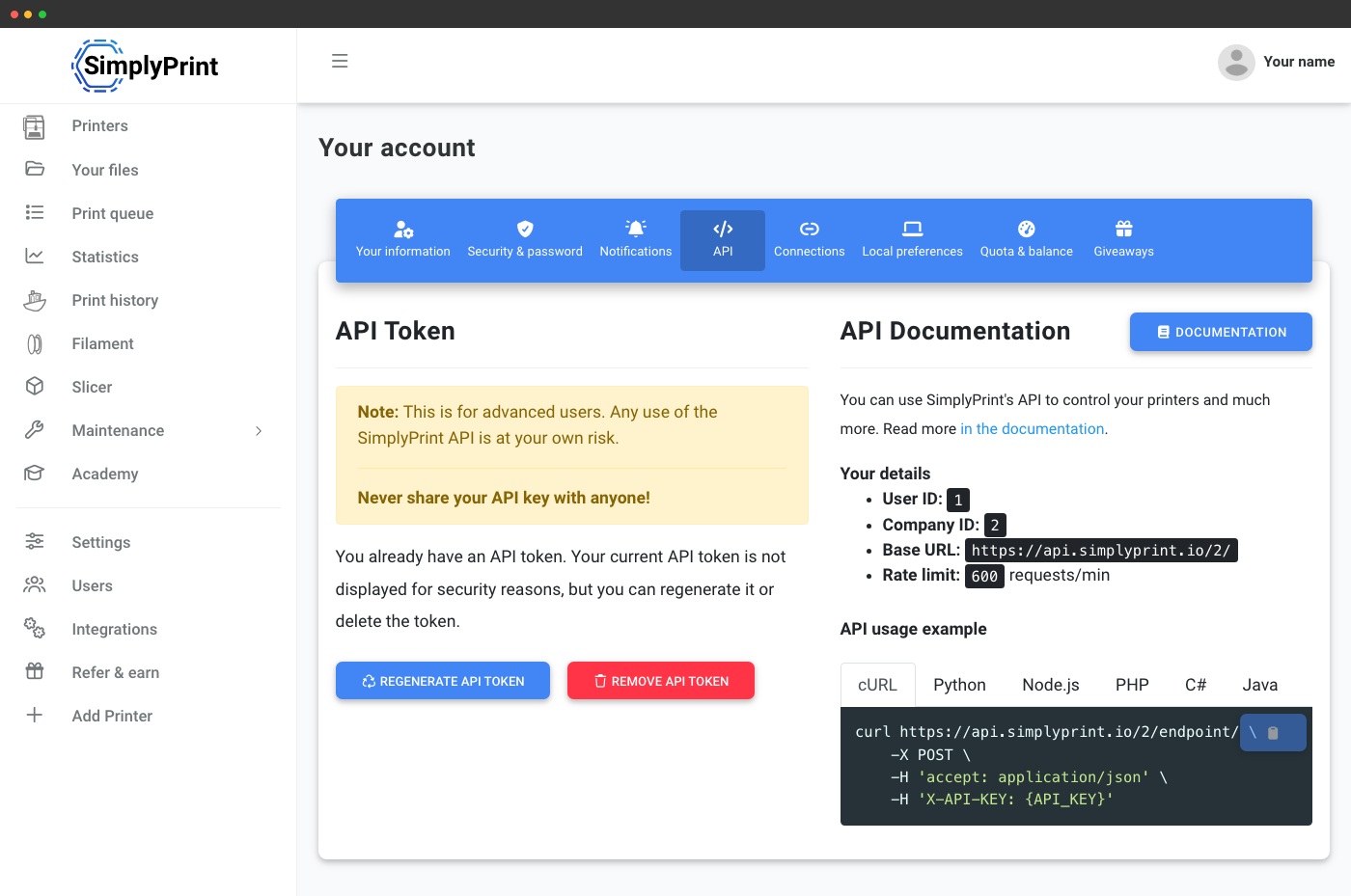Go to the Print history label
The image size is (1351, 896).
116,300
